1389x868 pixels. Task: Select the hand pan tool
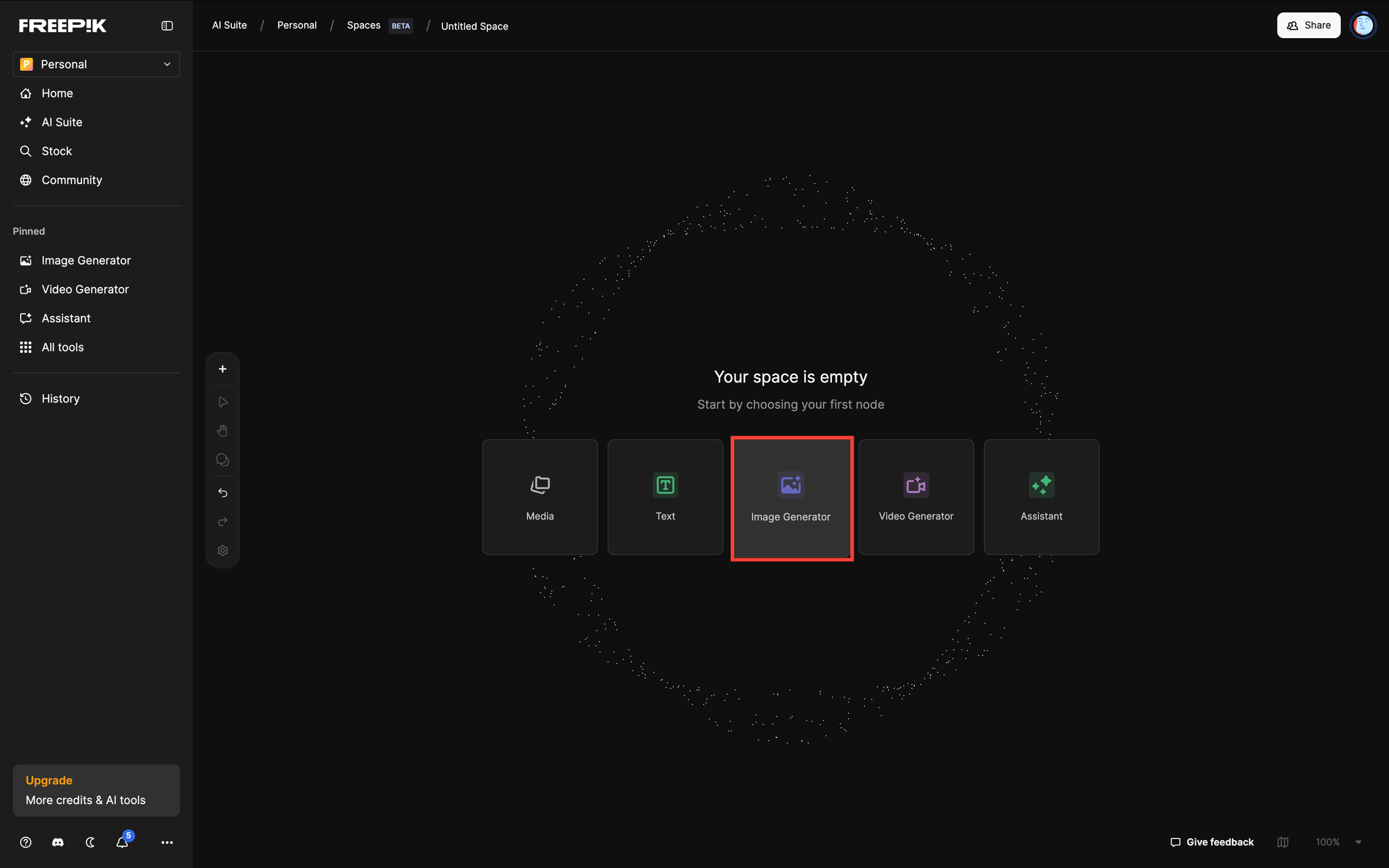pyautogui.click(x=222, y=431)
